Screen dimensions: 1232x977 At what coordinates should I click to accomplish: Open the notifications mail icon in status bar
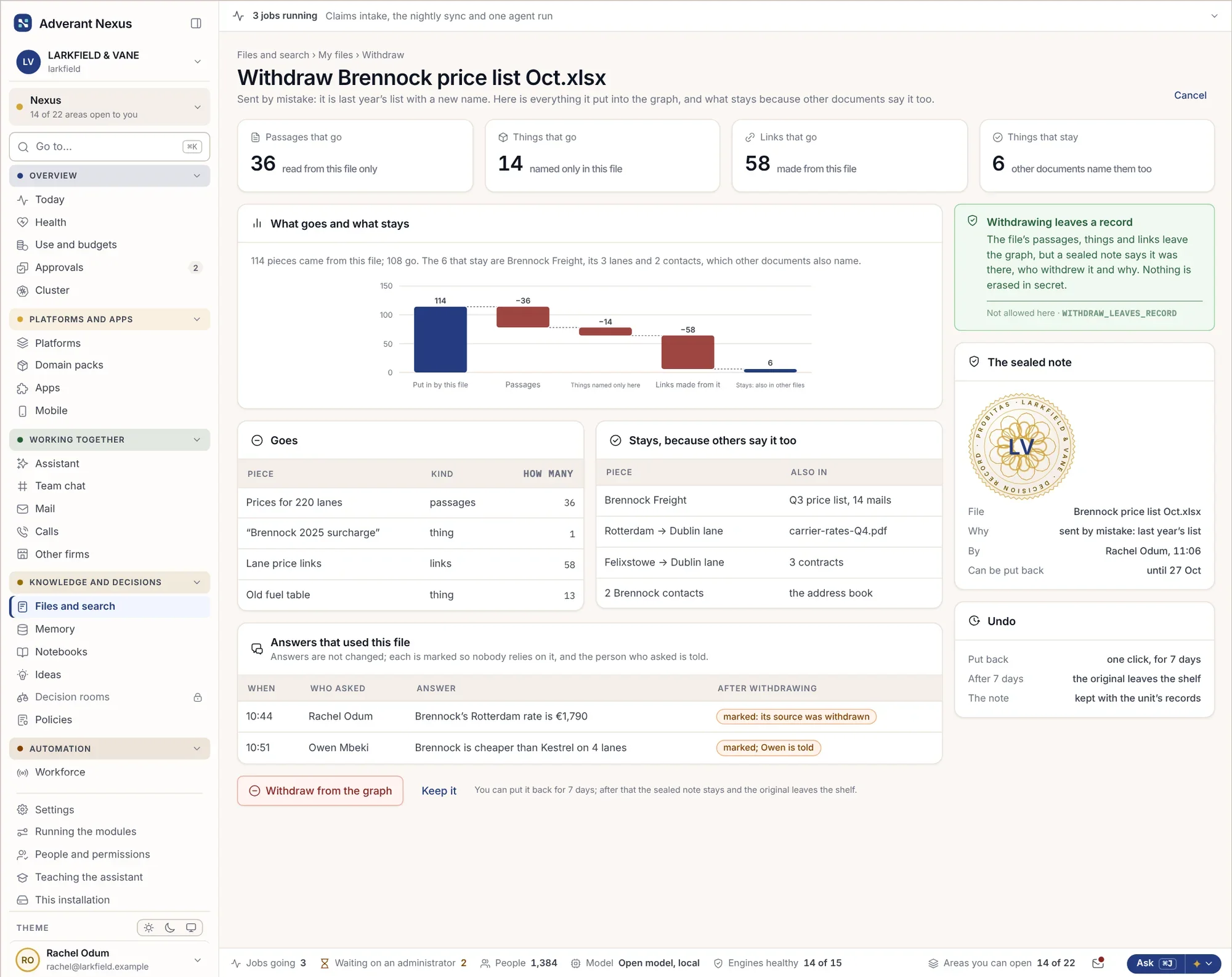click(x=1098, y=963)
